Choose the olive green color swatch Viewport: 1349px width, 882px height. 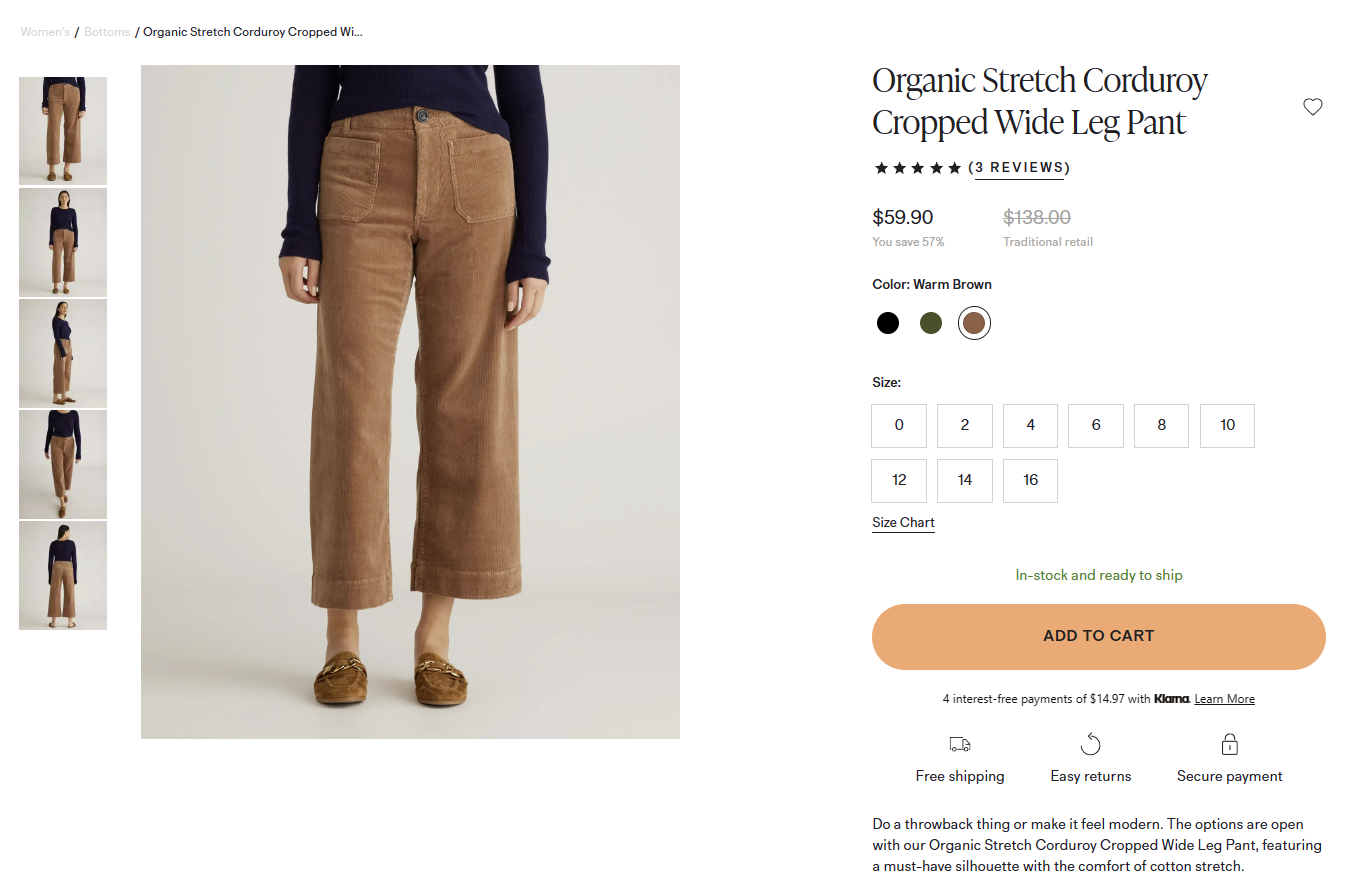click(931, 323)
